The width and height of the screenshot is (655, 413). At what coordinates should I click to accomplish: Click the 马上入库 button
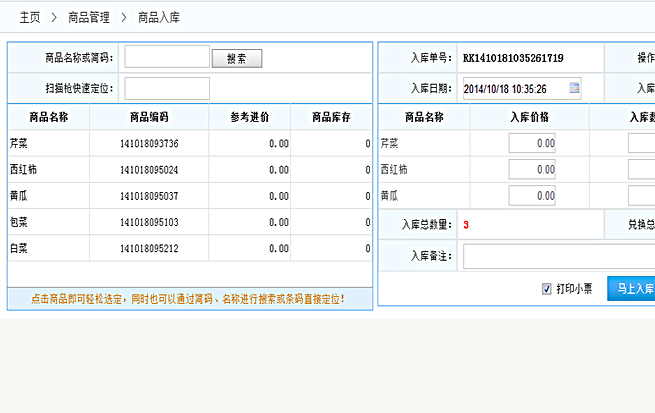[x=631, y=288]
